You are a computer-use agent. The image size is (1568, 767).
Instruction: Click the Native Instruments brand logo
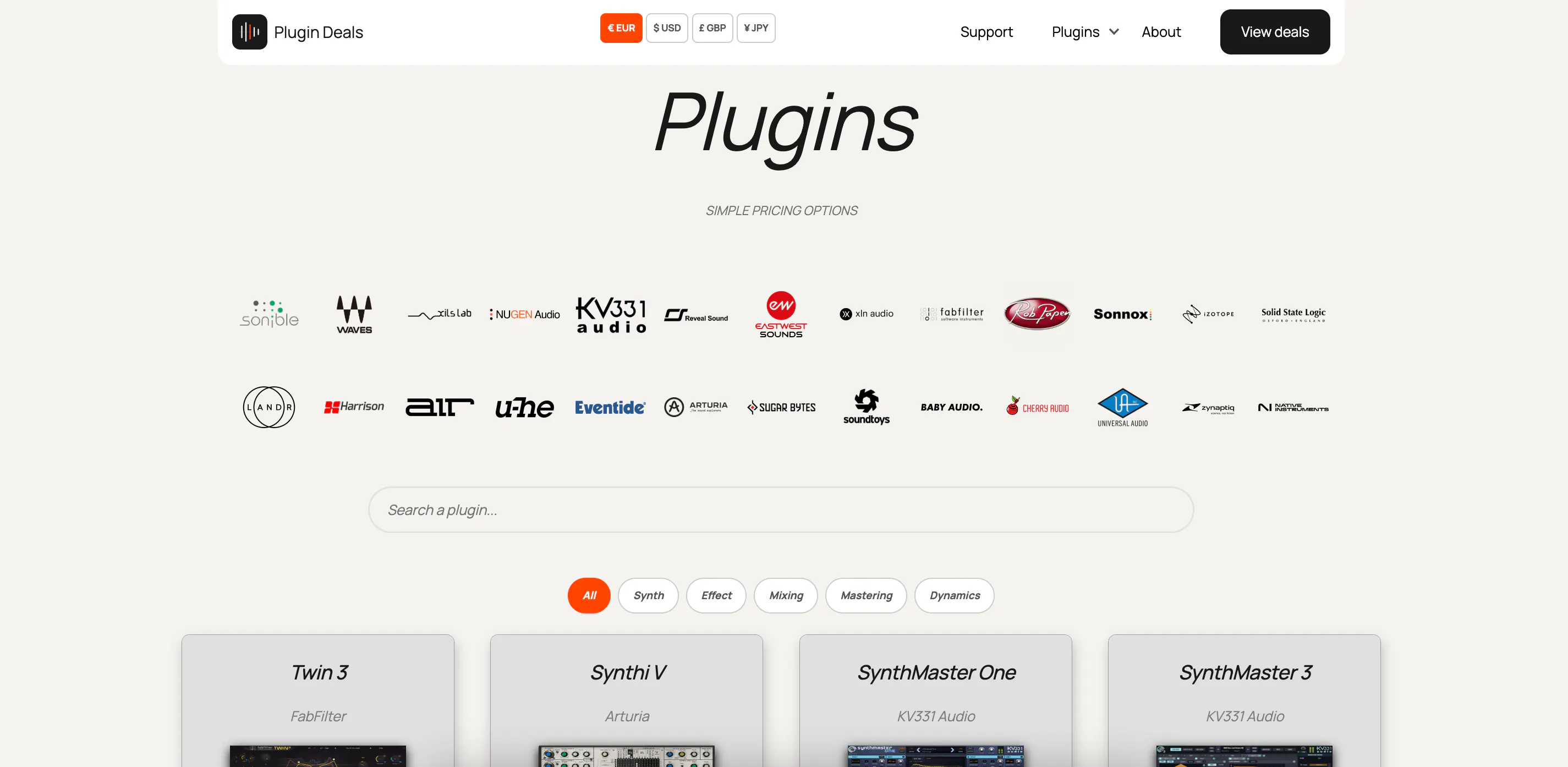(1293, 407)
